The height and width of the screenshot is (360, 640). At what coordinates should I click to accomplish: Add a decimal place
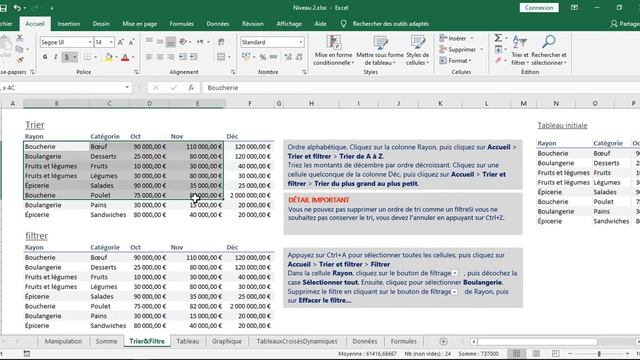[288, 57]
